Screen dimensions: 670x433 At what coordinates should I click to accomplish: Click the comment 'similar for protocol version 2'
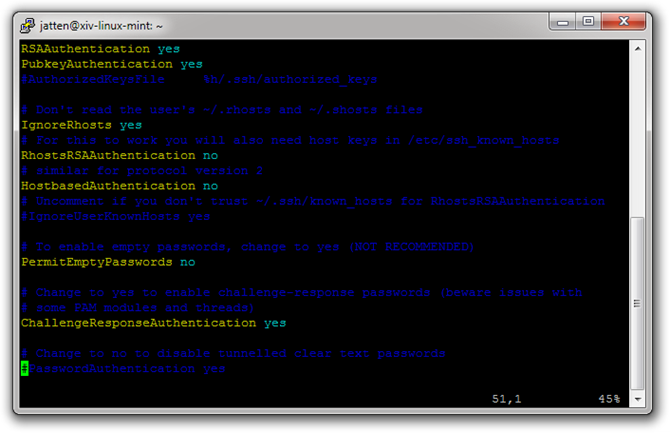point(142,171)
